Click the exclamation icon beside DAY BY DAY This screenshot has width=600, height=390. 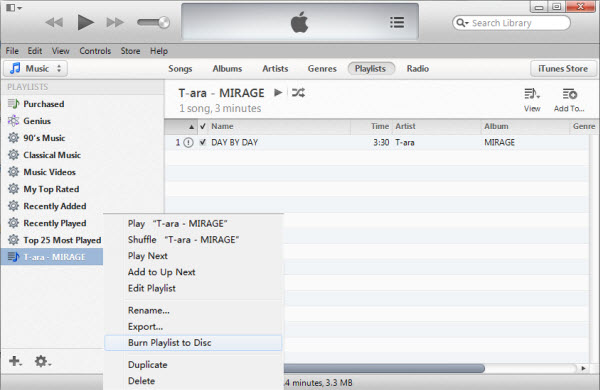click(188, 143)
